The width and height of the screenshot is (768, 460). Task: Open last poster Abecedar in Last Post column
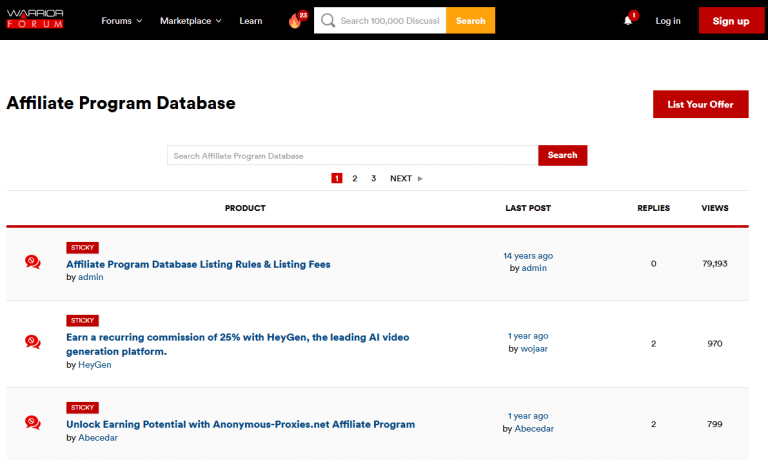pos(534,429)
